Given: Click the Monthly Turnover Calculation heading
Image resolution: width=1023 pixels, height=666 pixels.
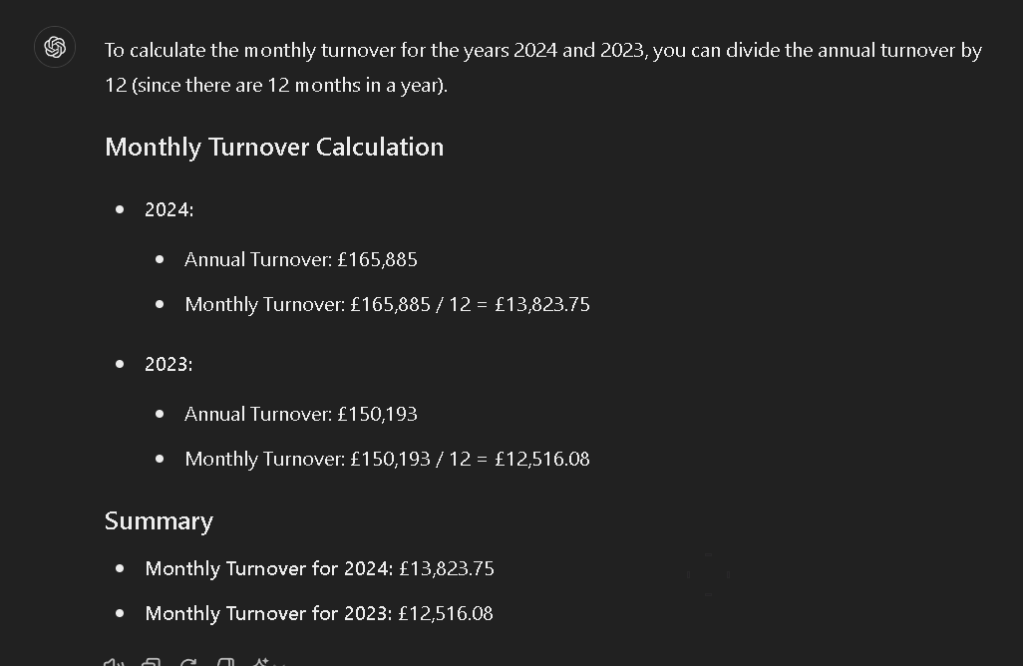Looking at the screenshot, I should (x=274, y=147).
